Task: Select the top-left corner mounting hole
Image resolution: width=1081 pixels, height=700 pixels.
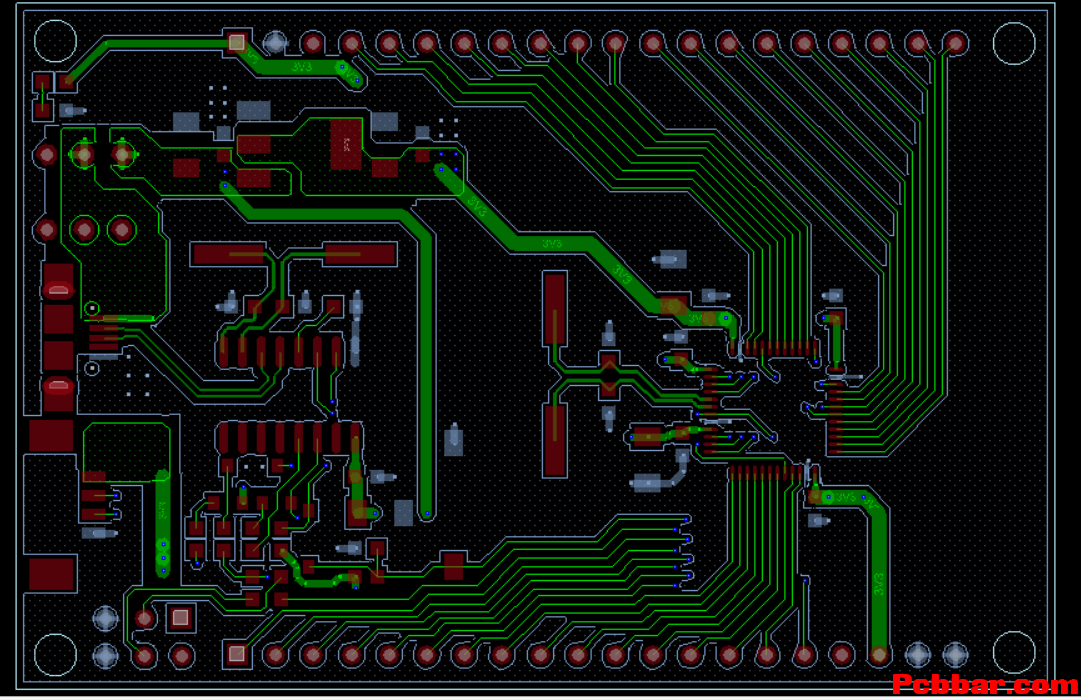Action: 55,41
